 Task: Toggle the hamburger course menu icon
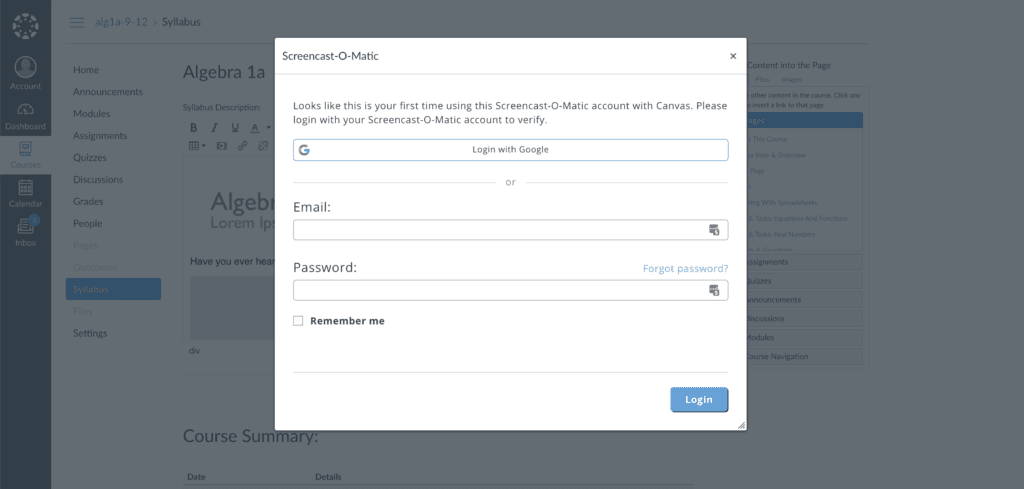click(x=77, y=22)
